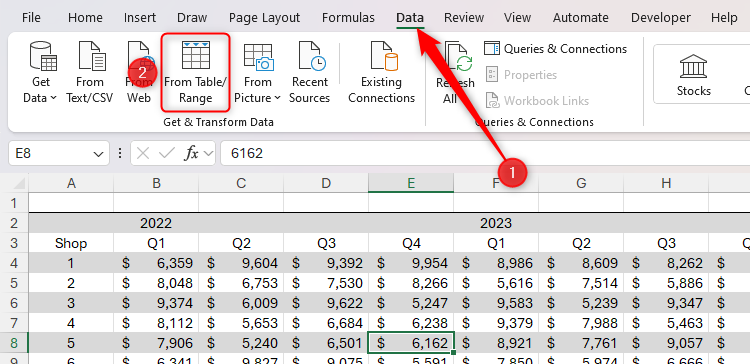Click cell with value 9,604
750x364 pixels.
[241, 263]
